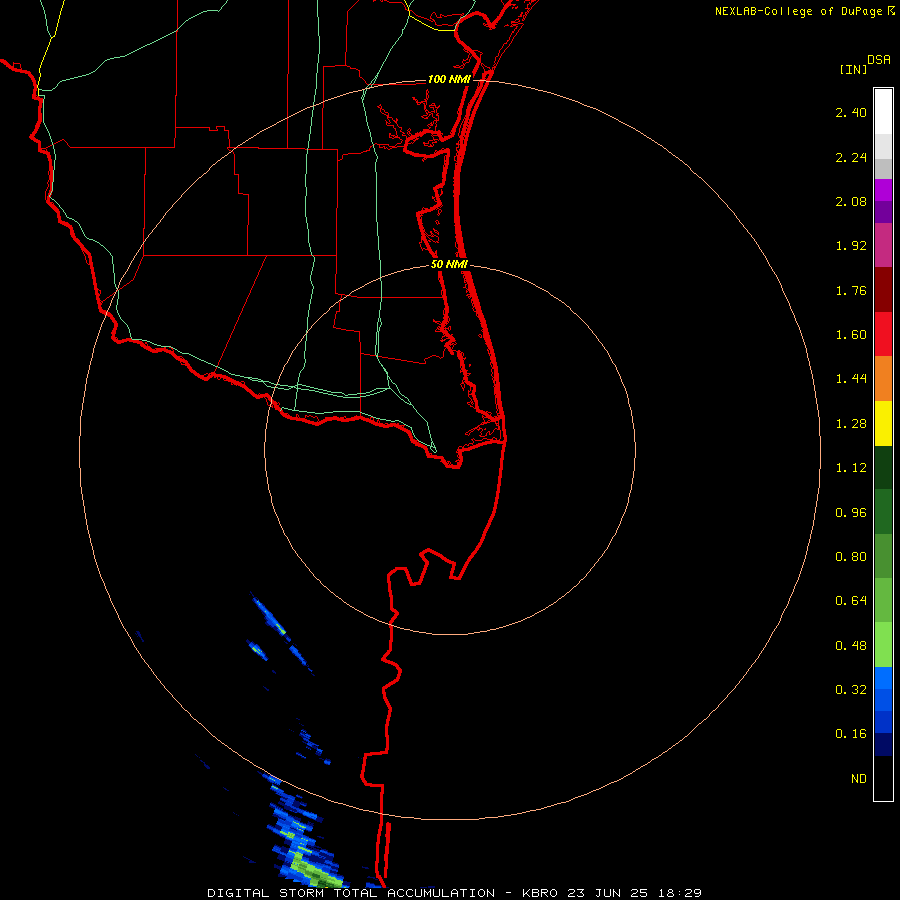Select the 1.44 legend value
Image resolution: width=900 pixels, height=900 pixels.
pos(851,379)
